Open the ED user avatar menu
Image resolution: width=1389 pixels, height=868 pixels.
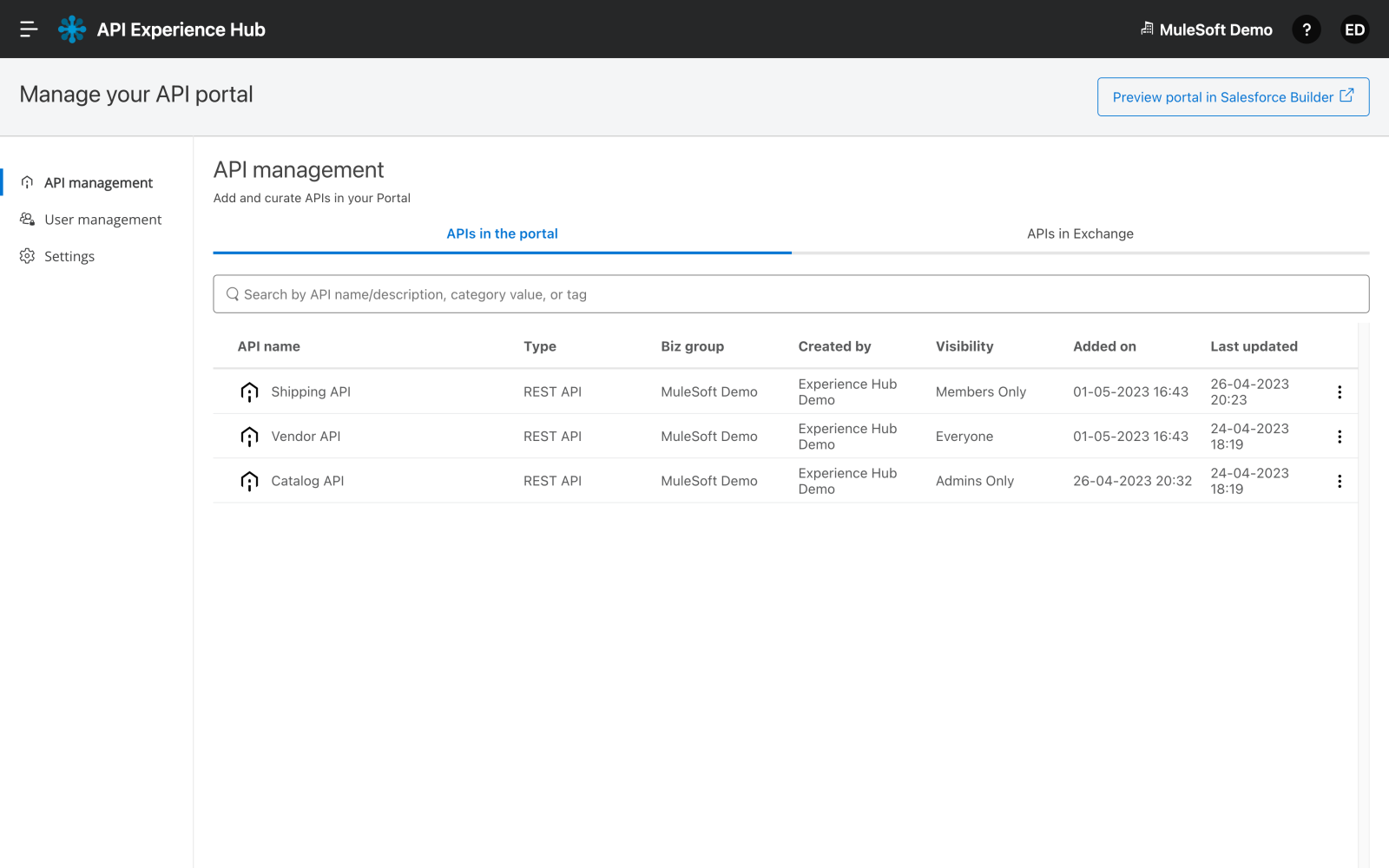(x=1354, y=30)
